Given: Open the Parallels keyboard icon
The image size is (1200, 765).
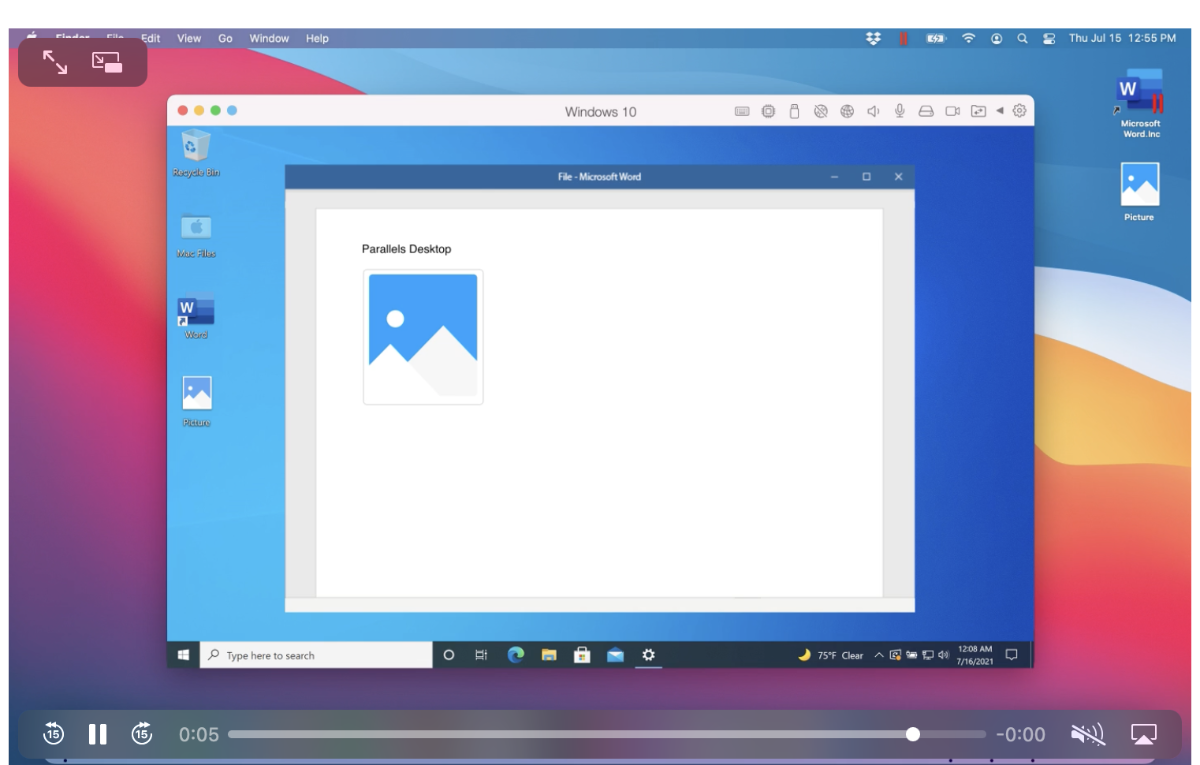Looking at the screenshot, I should pyautogui.click(x=742, y=111).
